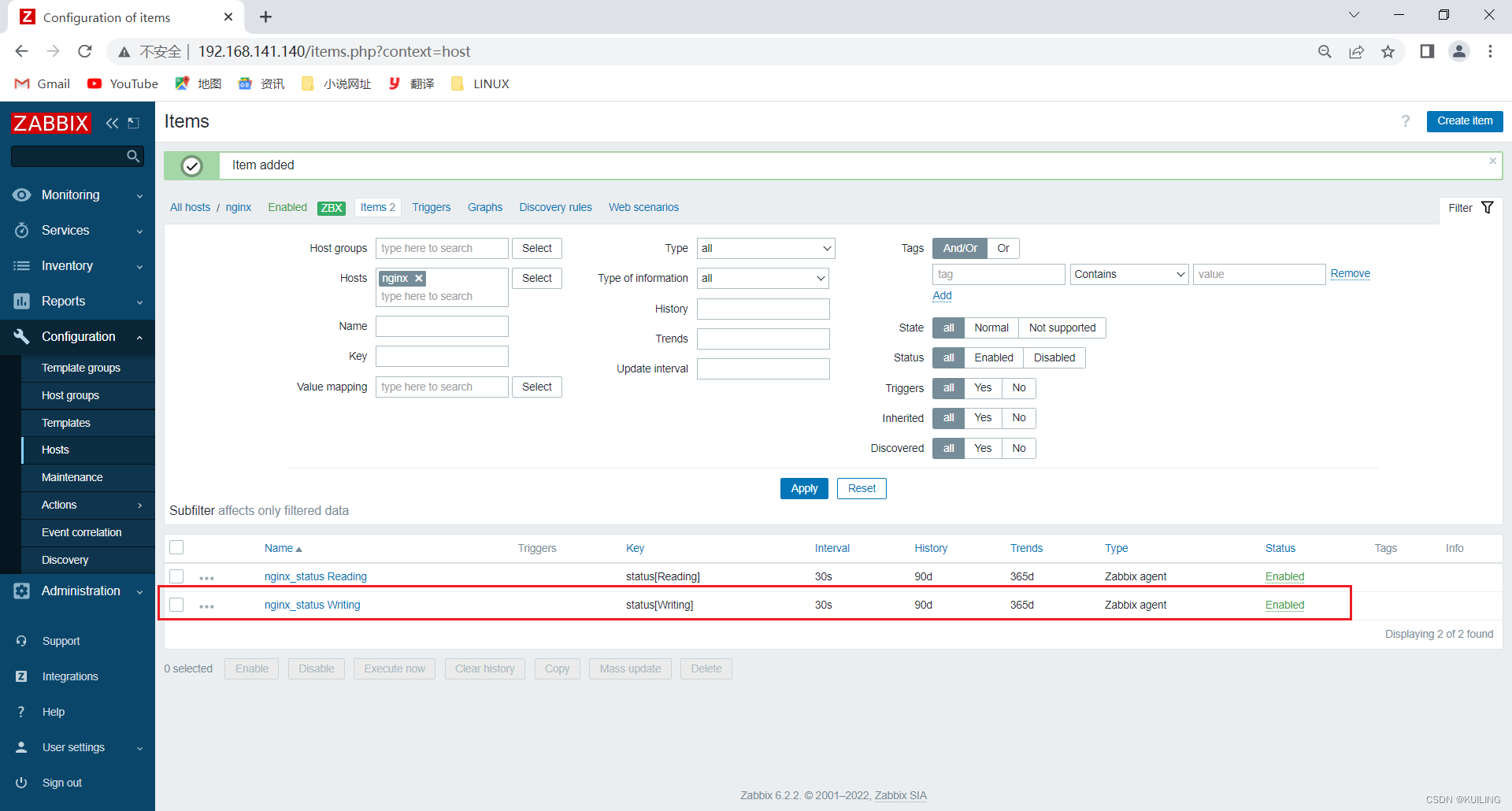Dismiss the 'Item added' message
The height and width of the screenshot is (811, 1512).
click(x=1492, y=161)
